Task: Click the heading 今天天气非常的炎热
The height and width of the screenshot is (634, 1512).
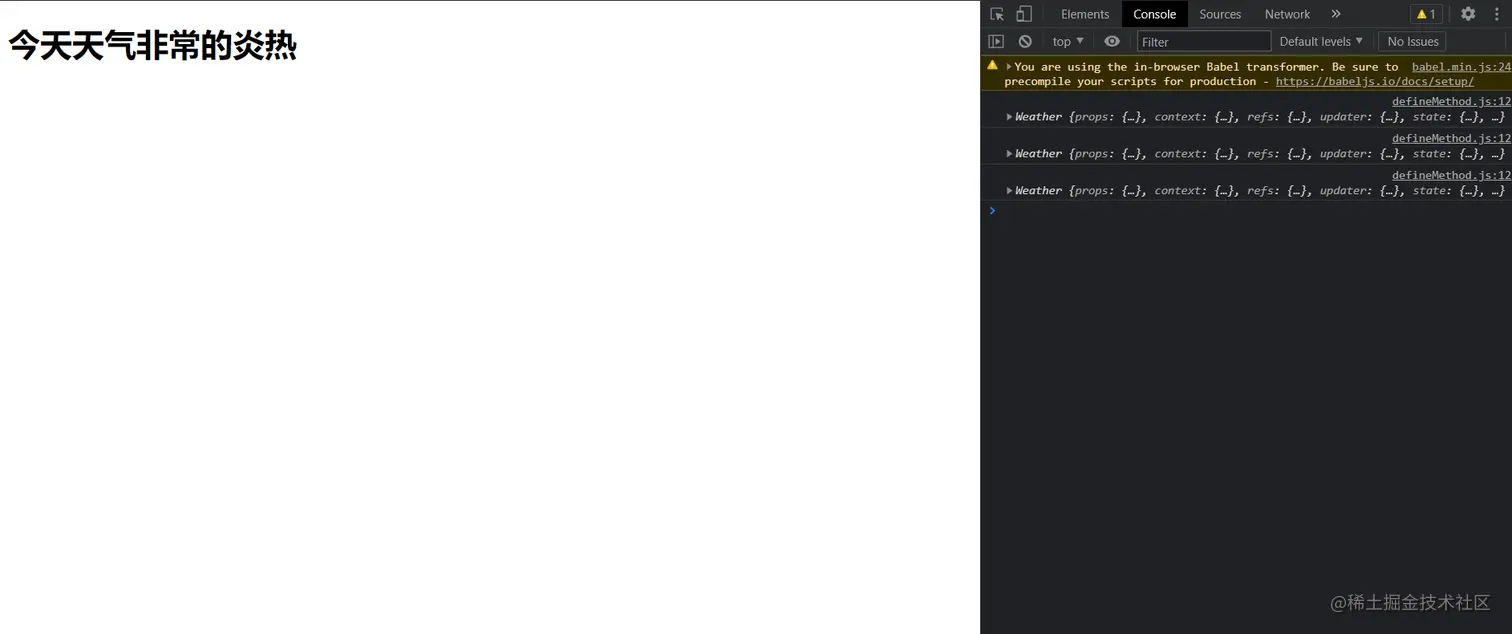Action: click(x=153, y=46)
